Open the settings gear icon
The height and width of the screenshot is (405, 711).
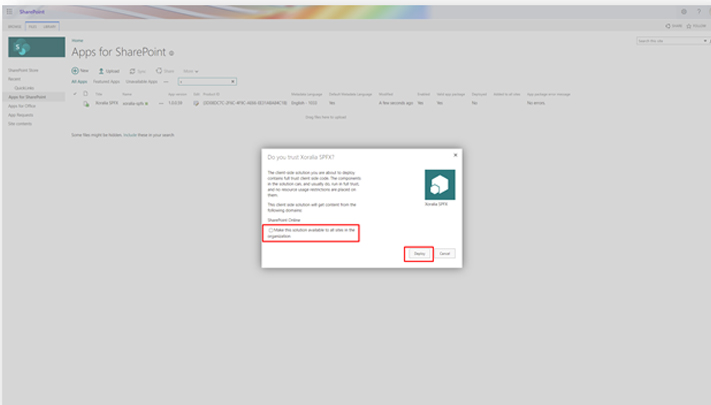point(684,12)
